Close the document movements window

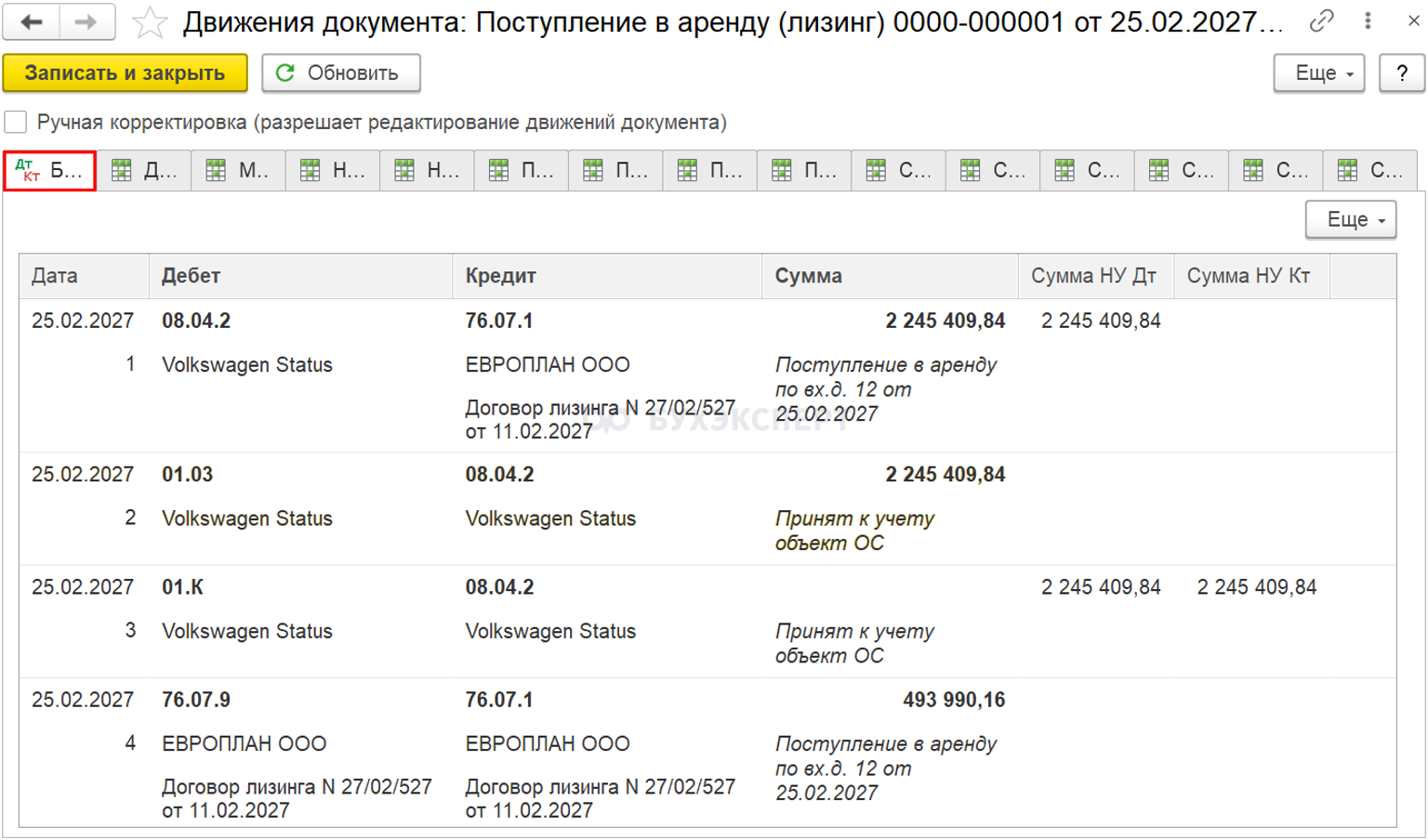point(1413,20)
